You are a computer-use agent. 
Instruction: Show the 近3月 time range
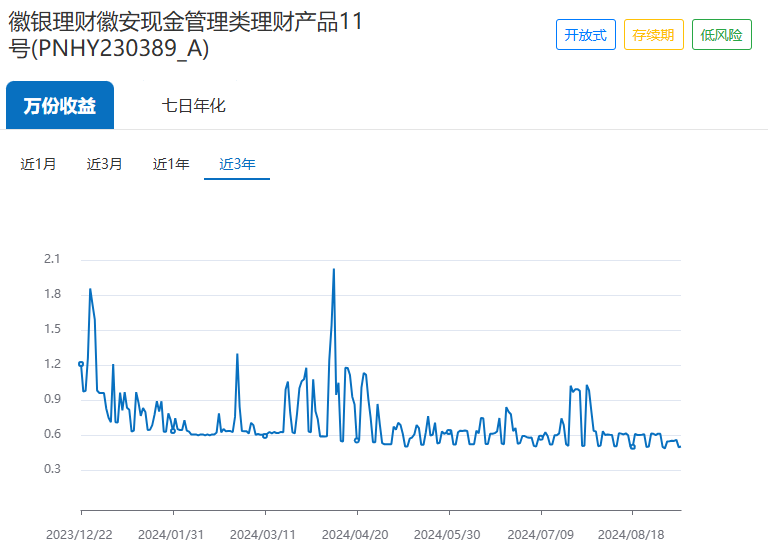(104, 164)
